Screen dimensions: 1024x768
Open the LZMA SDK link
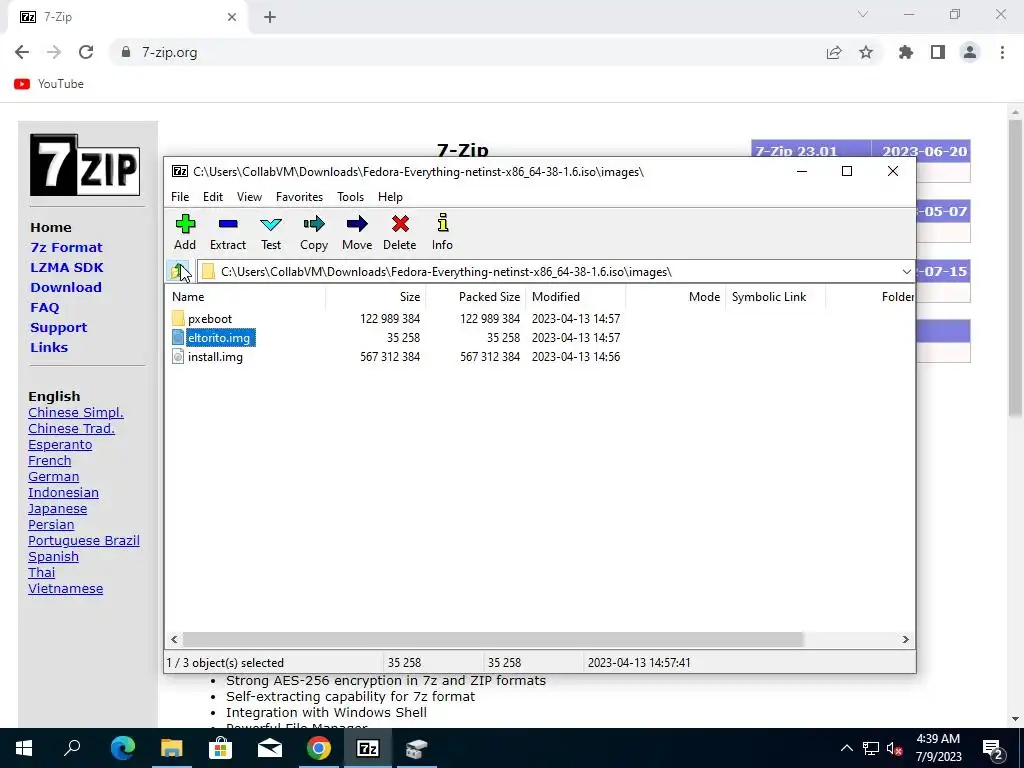click(67, 267)
